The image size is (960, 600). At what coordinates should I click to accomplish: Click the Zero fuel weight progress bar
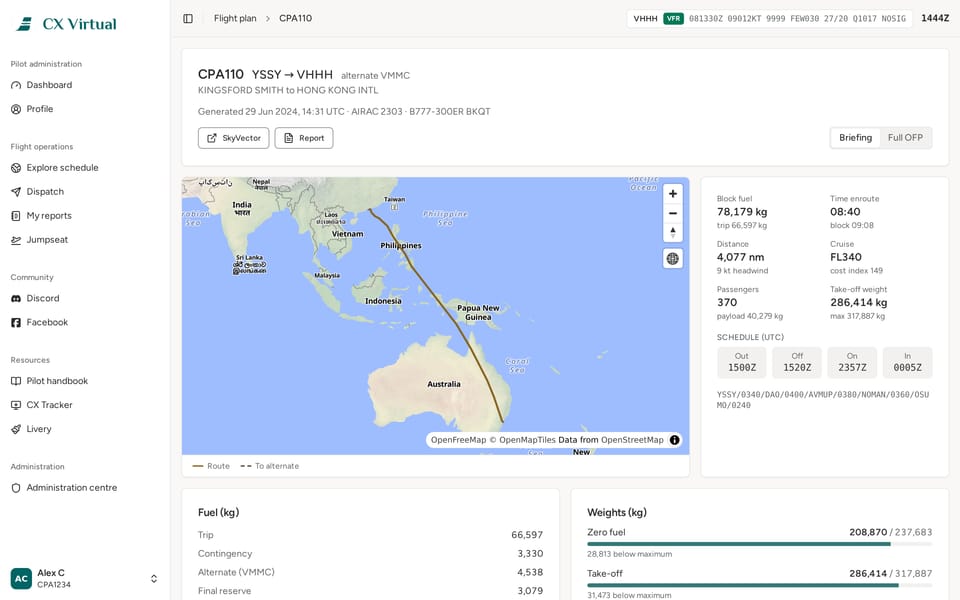click(x=759, y=544)
